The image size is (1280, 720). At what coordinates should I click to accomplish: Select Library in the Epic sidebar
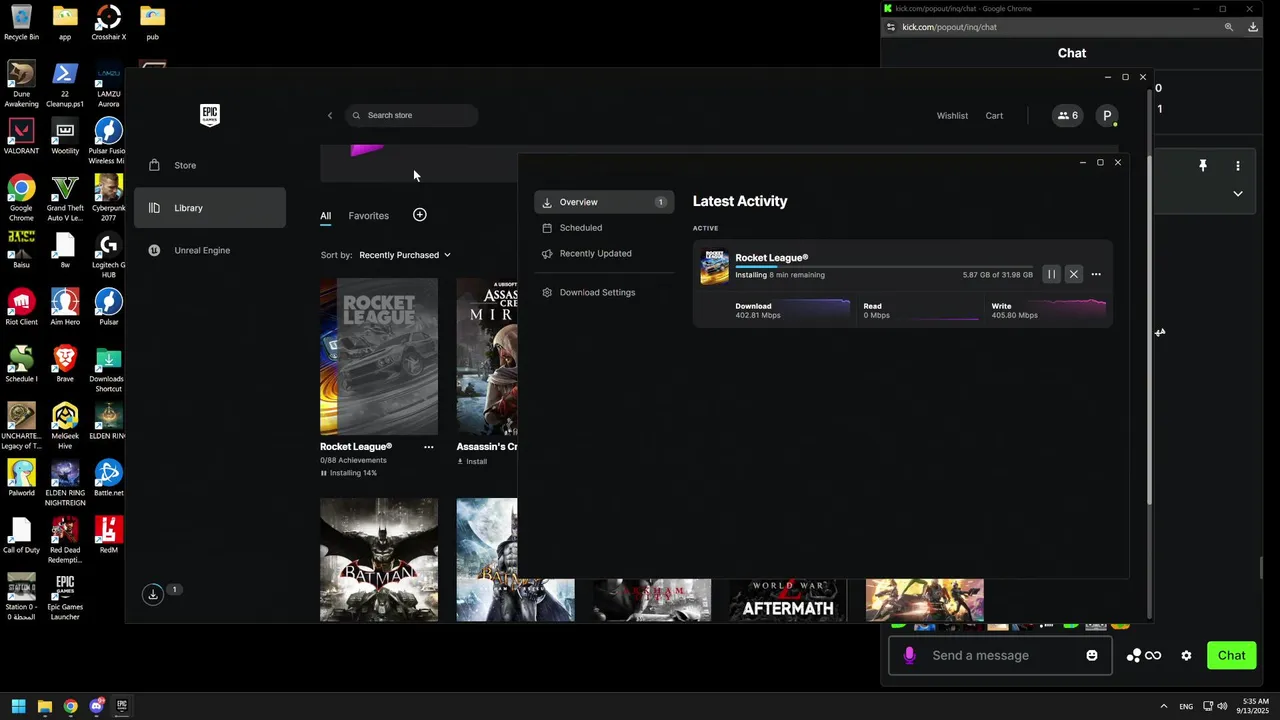tap(210, 208)
